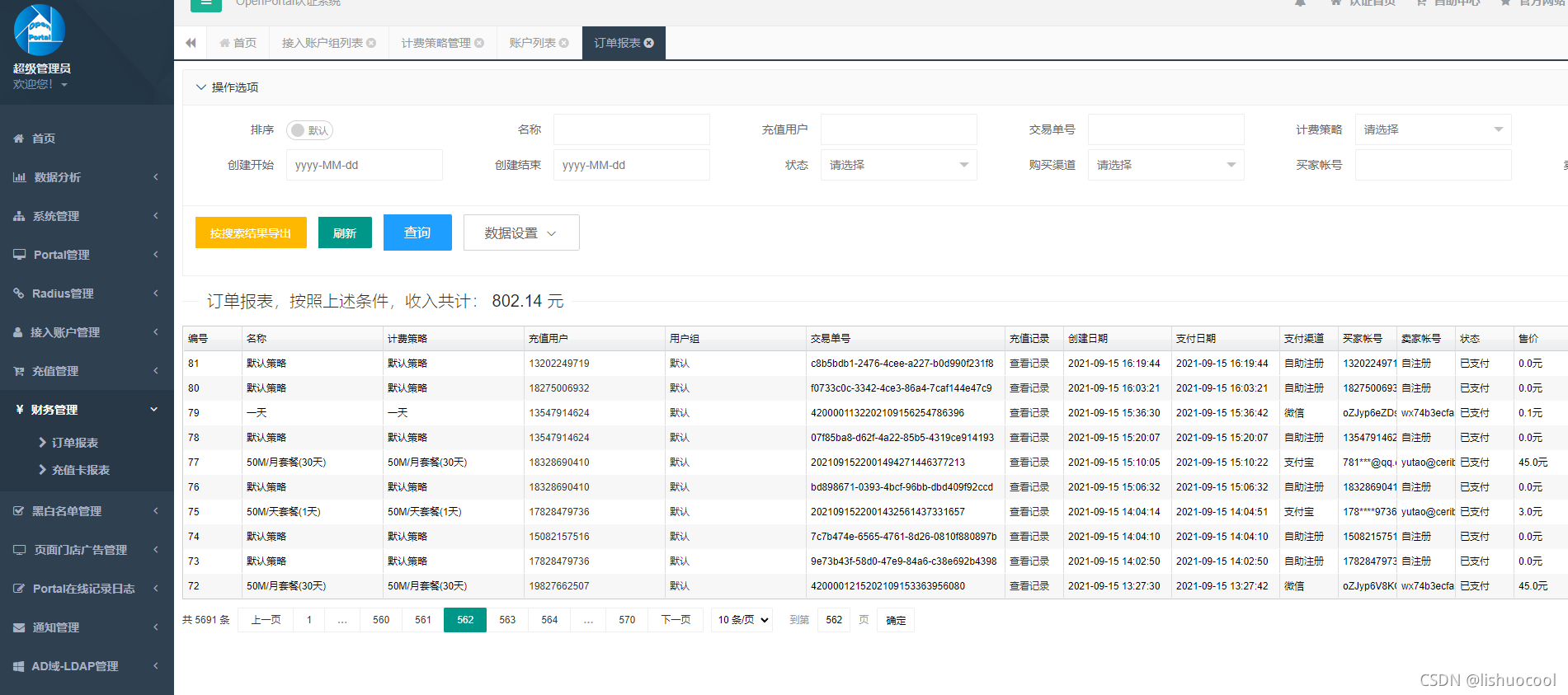Expand Portal在线记录日志 sidebar menu
This screenshot has width=1568, height=695.
coord(87,589)
